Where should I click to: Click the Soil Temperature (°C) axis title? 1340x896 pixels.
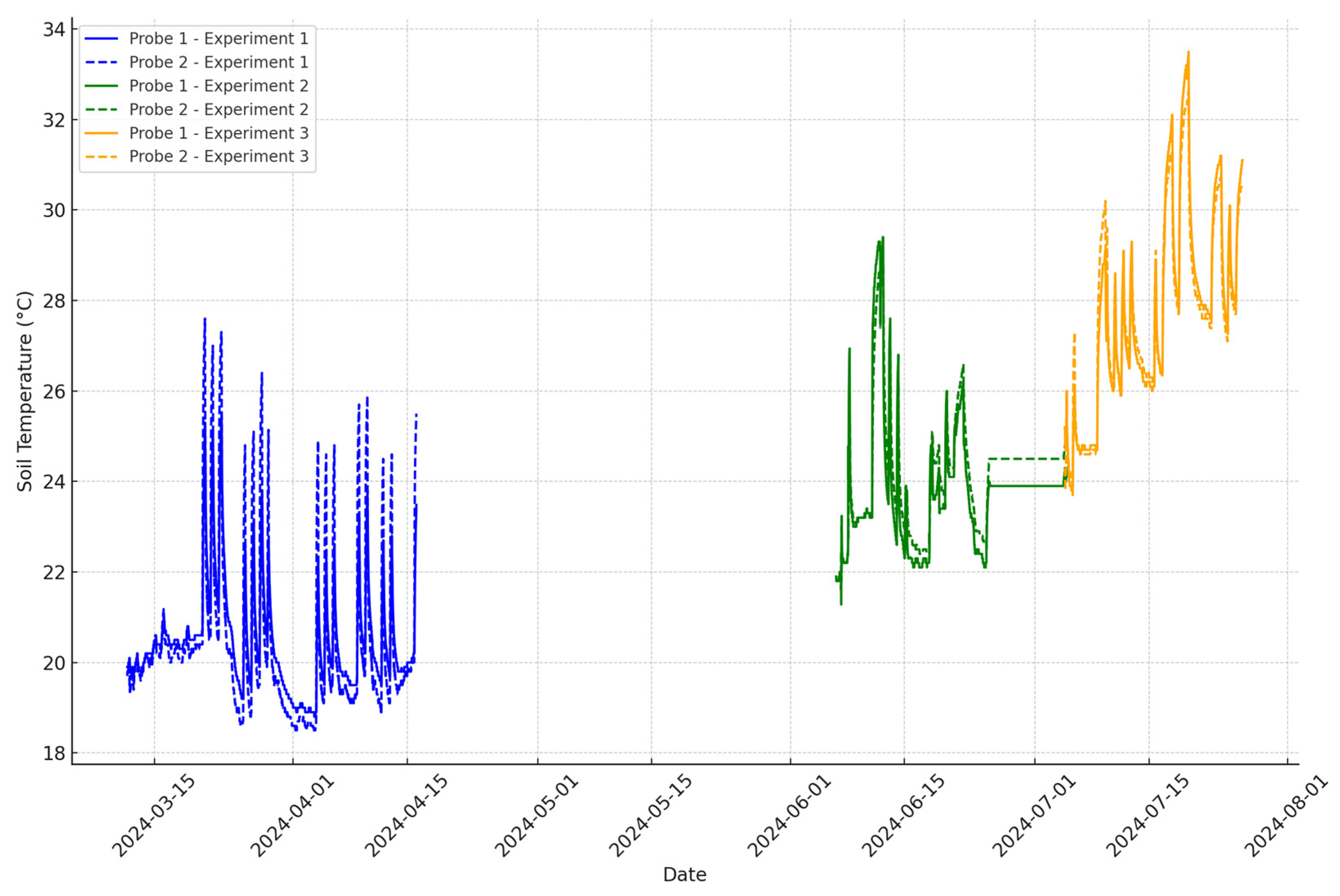25,391
